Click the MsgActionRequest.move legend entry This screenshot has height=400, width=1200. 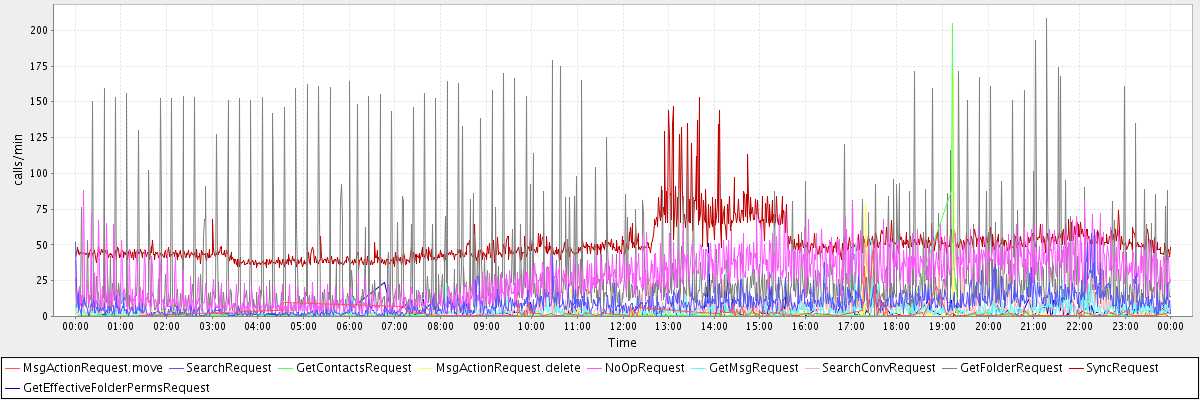[92, 368]
